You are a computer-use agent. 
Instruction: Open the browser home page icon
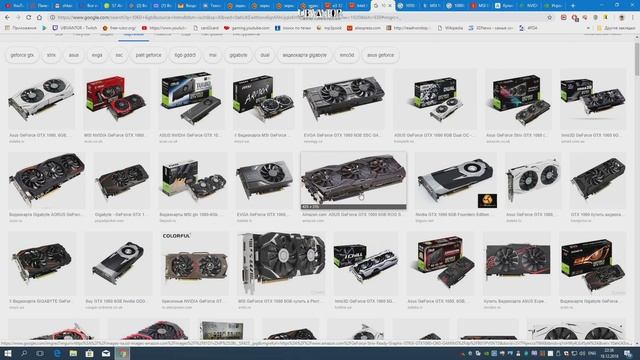(39, 18)
